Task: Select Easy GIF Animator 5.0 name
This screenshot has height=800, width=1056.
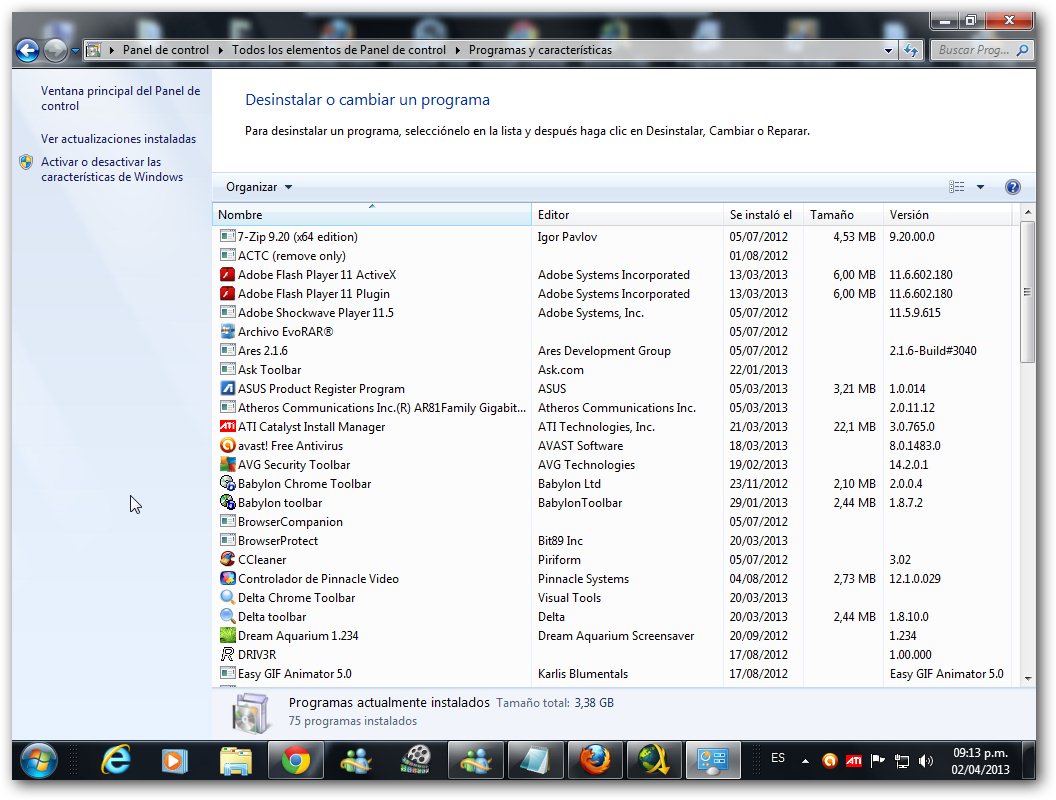Action: point(294,673)
